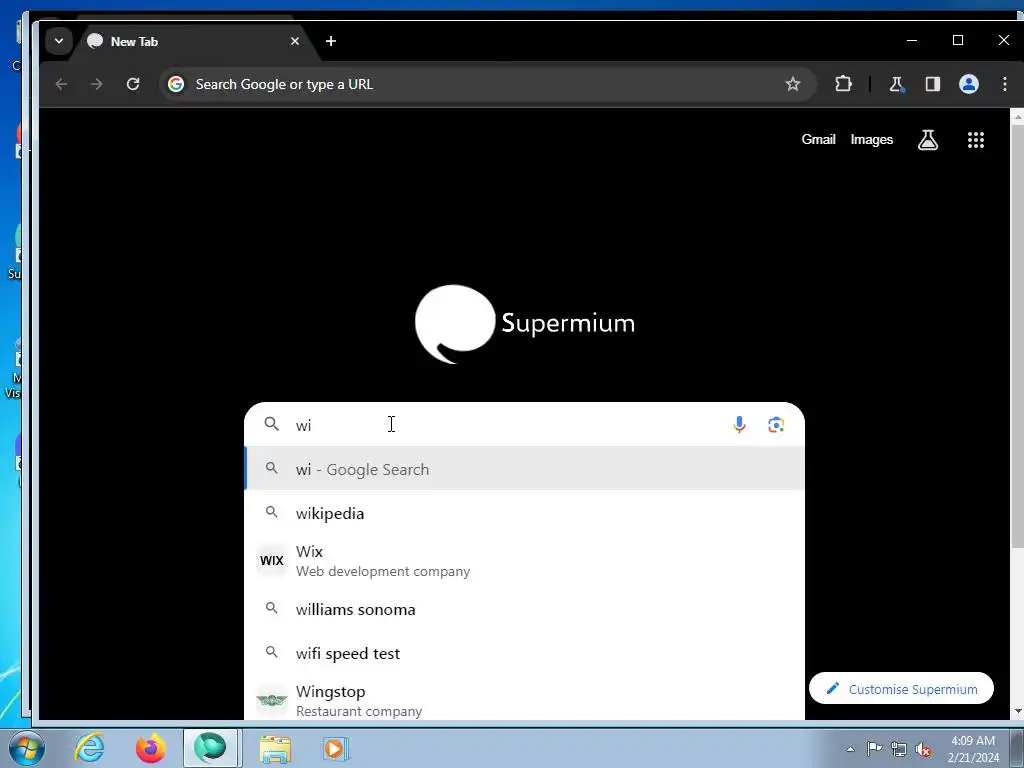
Task: Choose the Wix web development suggestion
Action: pos(524,561)
